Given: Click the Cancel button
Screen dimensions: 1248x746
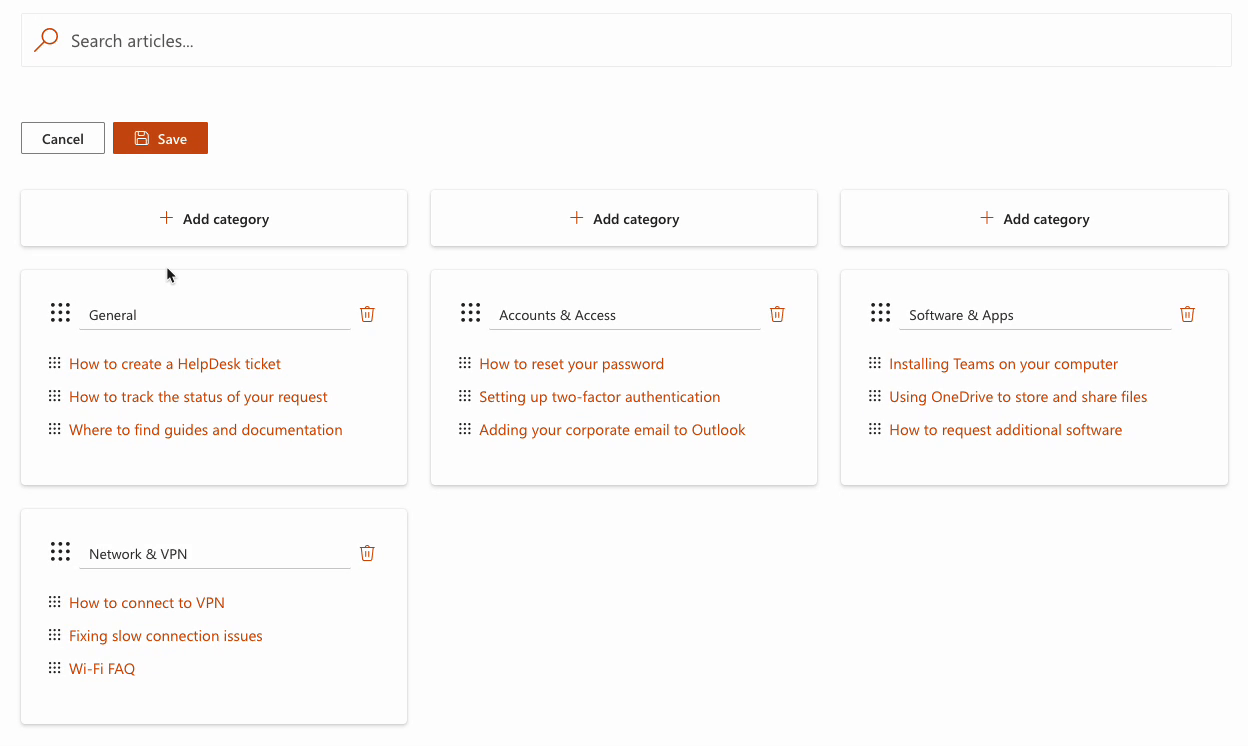Looking at the screenshot, I should [x=63, y=139].
